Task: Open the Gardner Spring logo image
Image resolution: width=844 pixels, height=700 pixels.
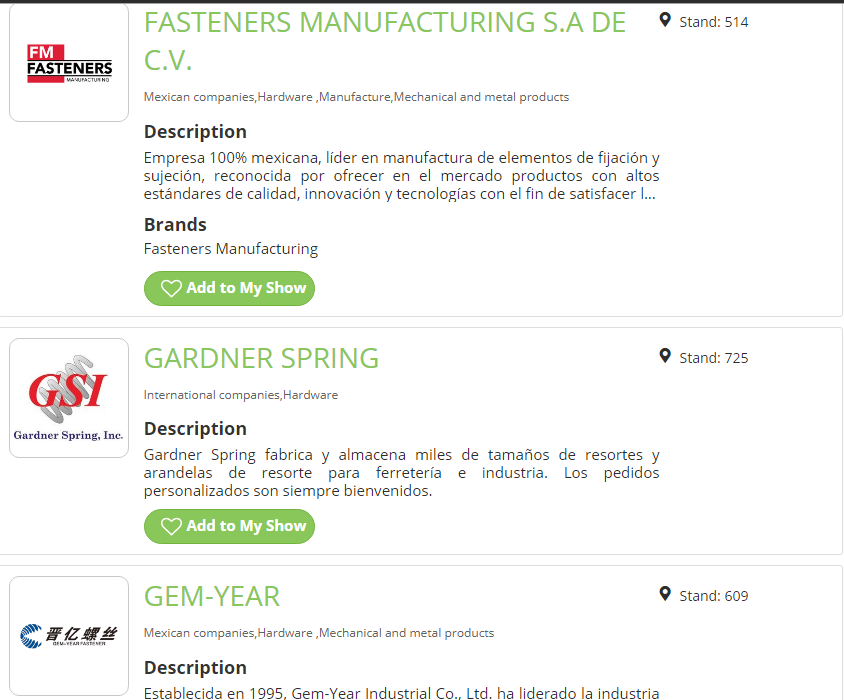Action: point(69,398)
